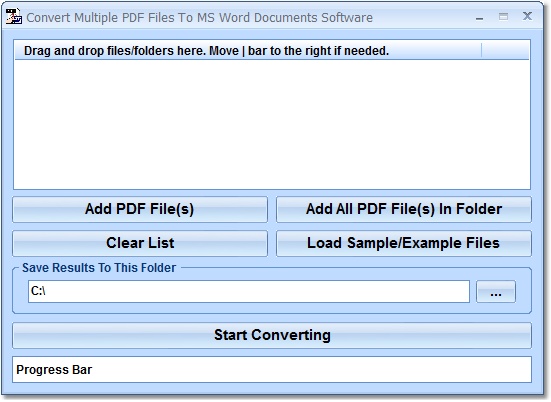
Task: Maximize the converter window
Action: click(503, 17)
